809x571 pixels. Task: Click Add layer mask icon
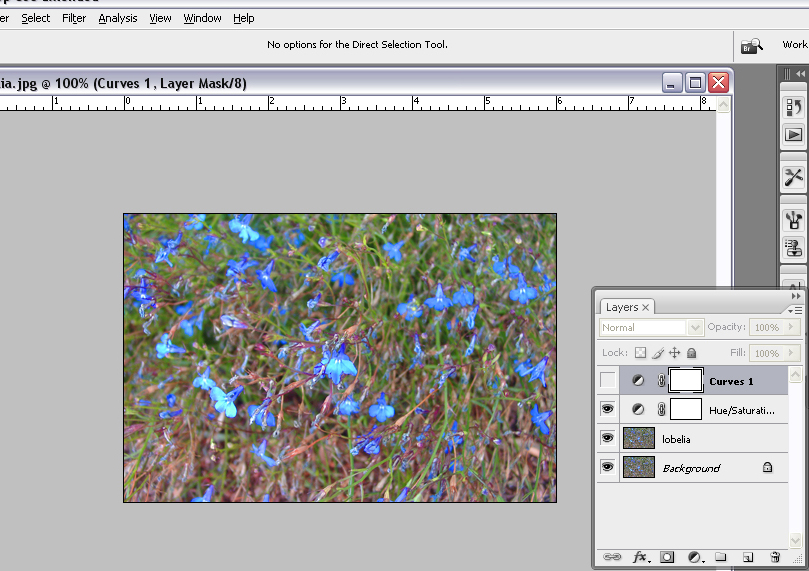click(667, 557)
